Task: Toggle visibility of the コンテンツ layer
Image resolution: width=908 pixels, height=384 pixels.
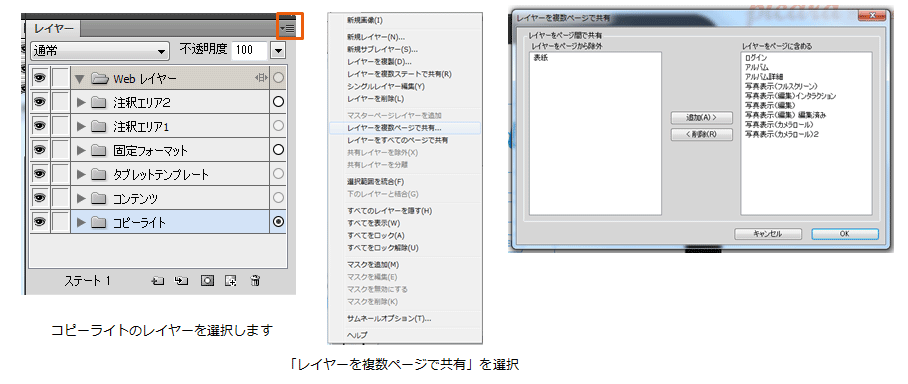Action: coord(39,198)
